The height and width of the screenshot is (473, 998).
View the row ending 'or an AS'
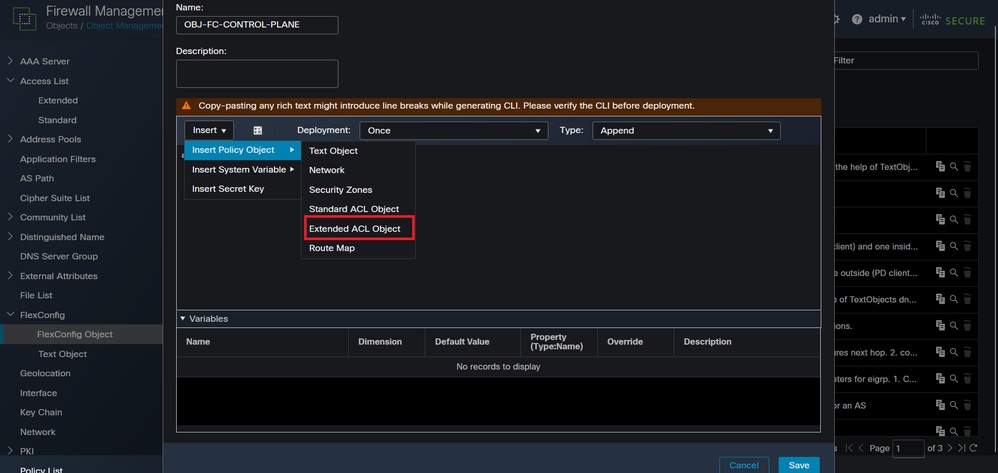(x=953, y=405)
